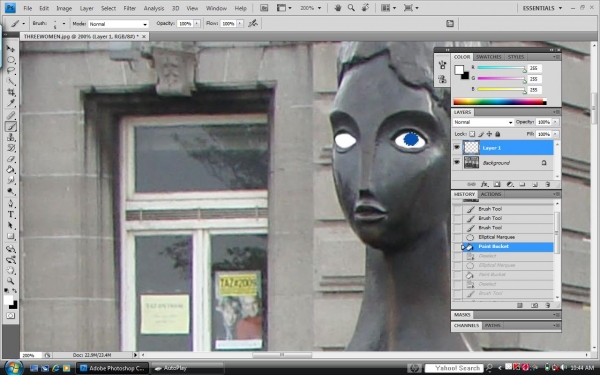Add a layer mask

tap(497, 184)
